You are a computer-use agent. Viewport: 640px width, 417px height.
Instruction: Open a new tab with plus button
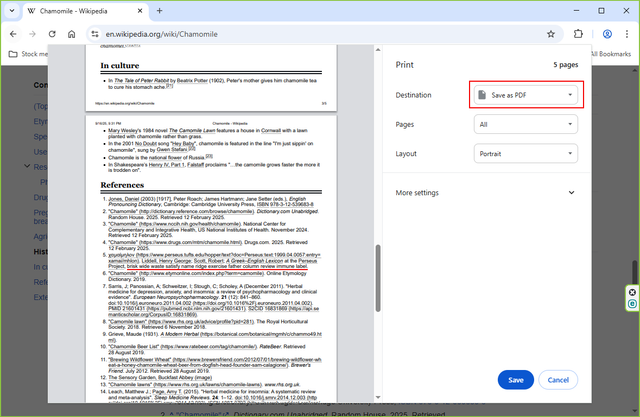160,11
